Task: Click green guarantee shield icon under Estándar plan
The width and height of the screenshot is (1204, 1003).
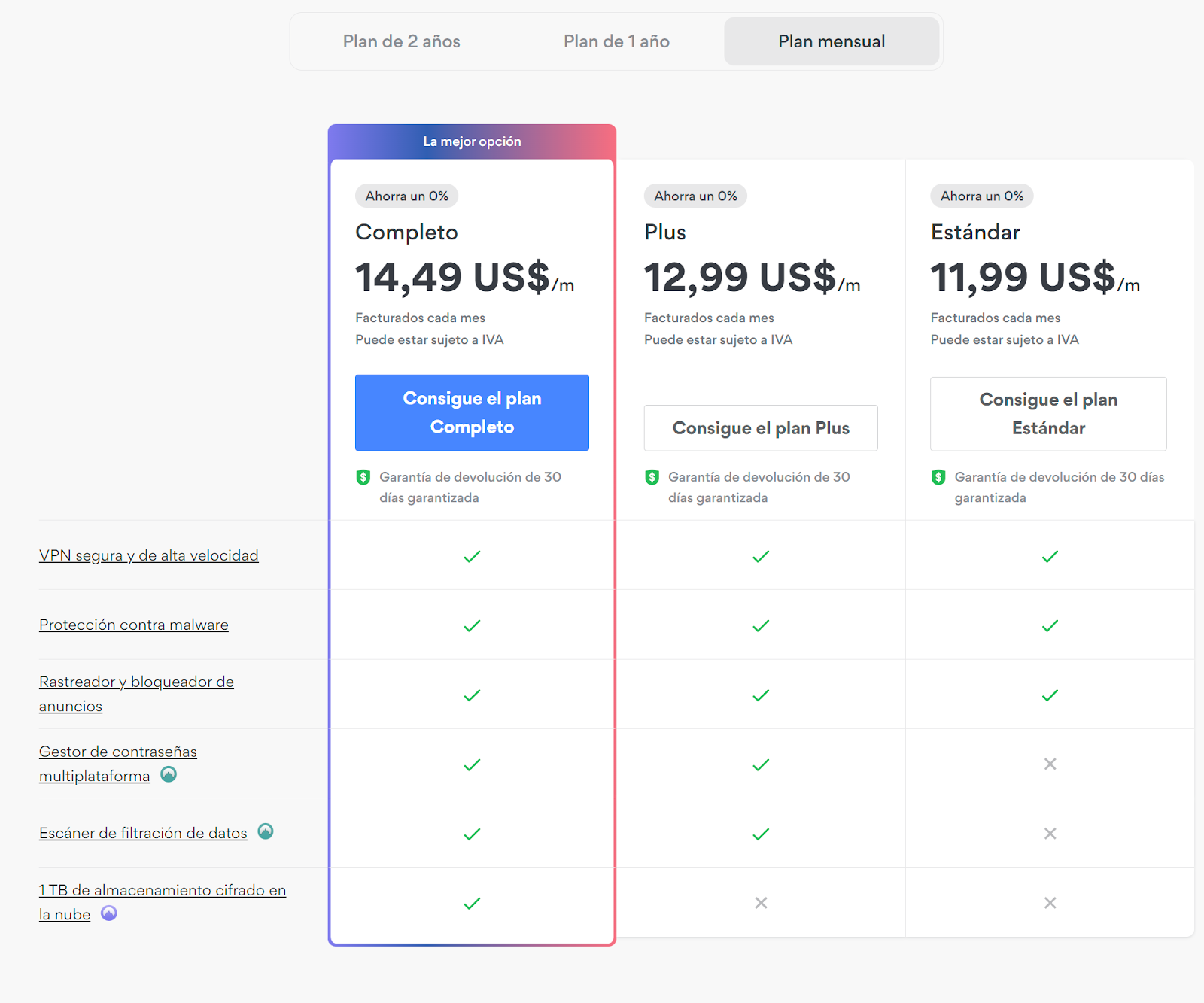Action: [x=938, y=477]
